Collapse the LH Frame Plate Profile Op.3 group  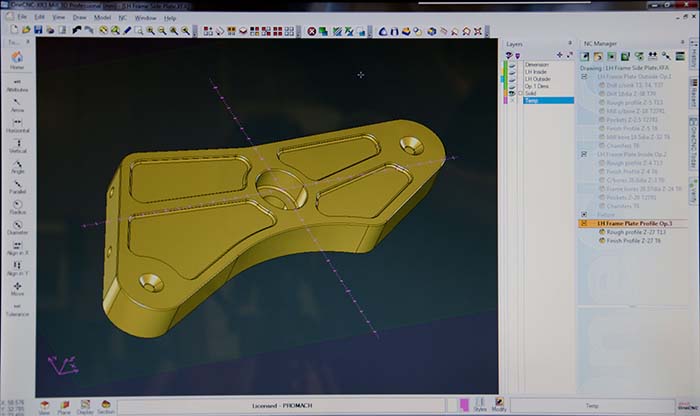[x=584, y=223]
